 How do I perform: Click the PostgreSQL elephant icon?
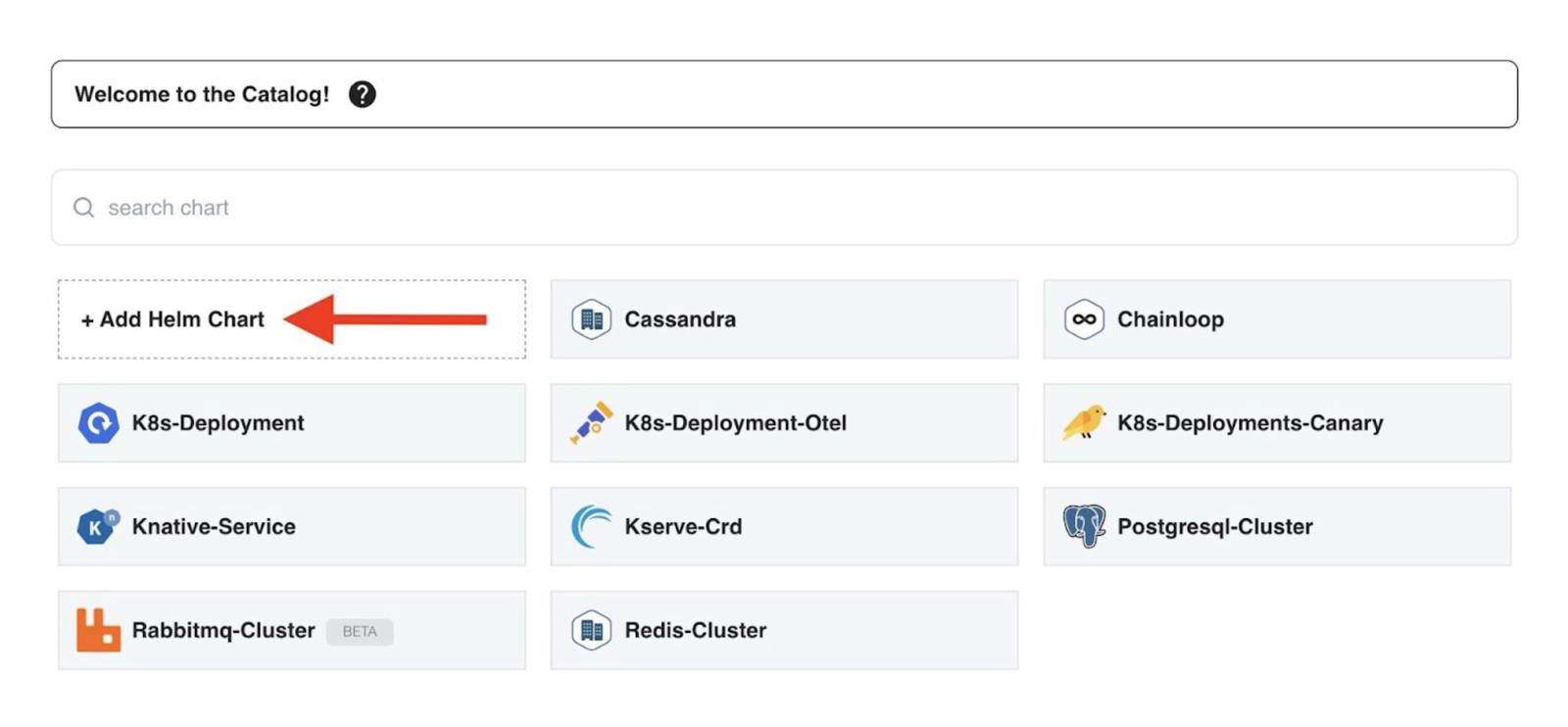tap(1084, 526)
